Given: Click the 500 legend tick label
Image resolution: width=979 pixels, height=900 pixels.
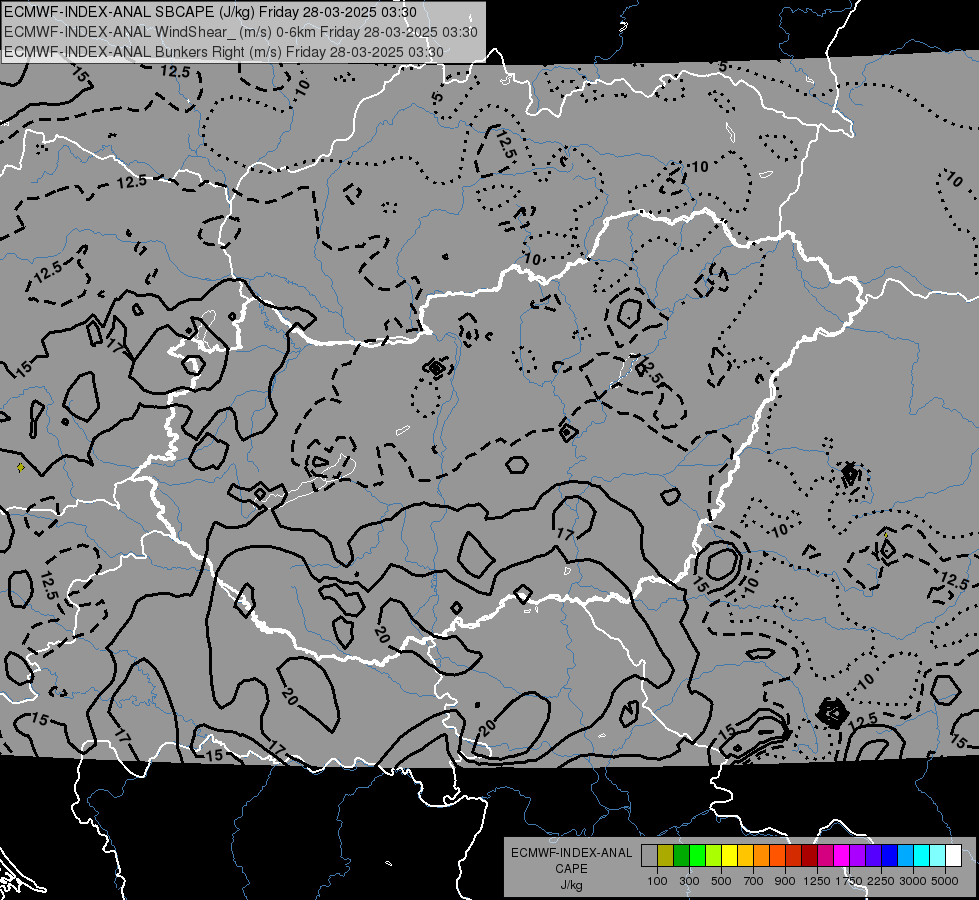Looking at the screenshot, I should (721, 881).
